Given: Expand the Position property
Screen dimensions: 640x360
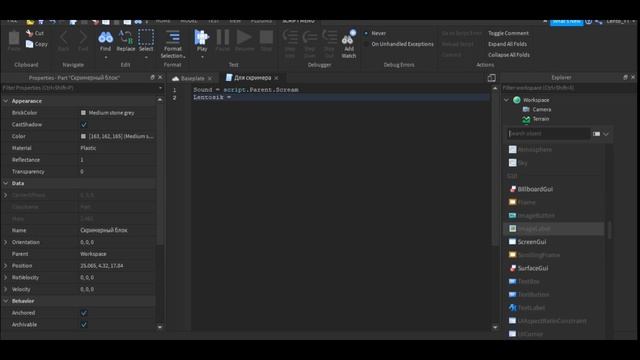Looking at the screenshot, I should 6,266.
